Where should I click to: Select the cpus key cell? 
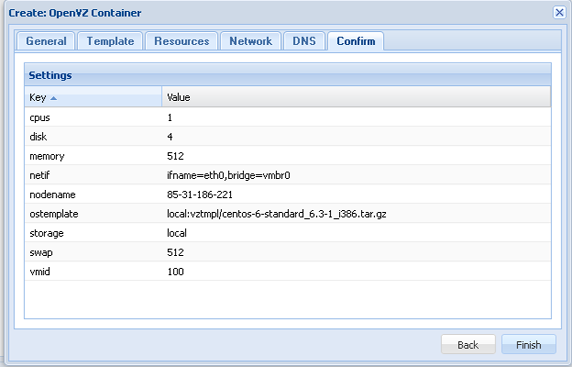pyautogui.click(x=93, y=117)
